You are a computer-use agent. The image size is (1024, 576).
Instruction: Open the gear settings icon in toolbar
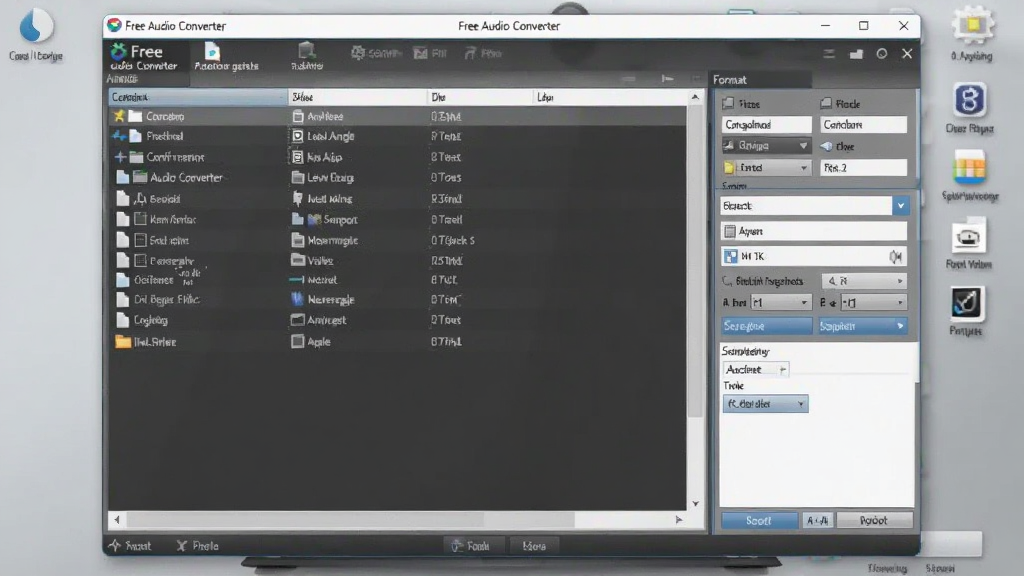point(358,53)
